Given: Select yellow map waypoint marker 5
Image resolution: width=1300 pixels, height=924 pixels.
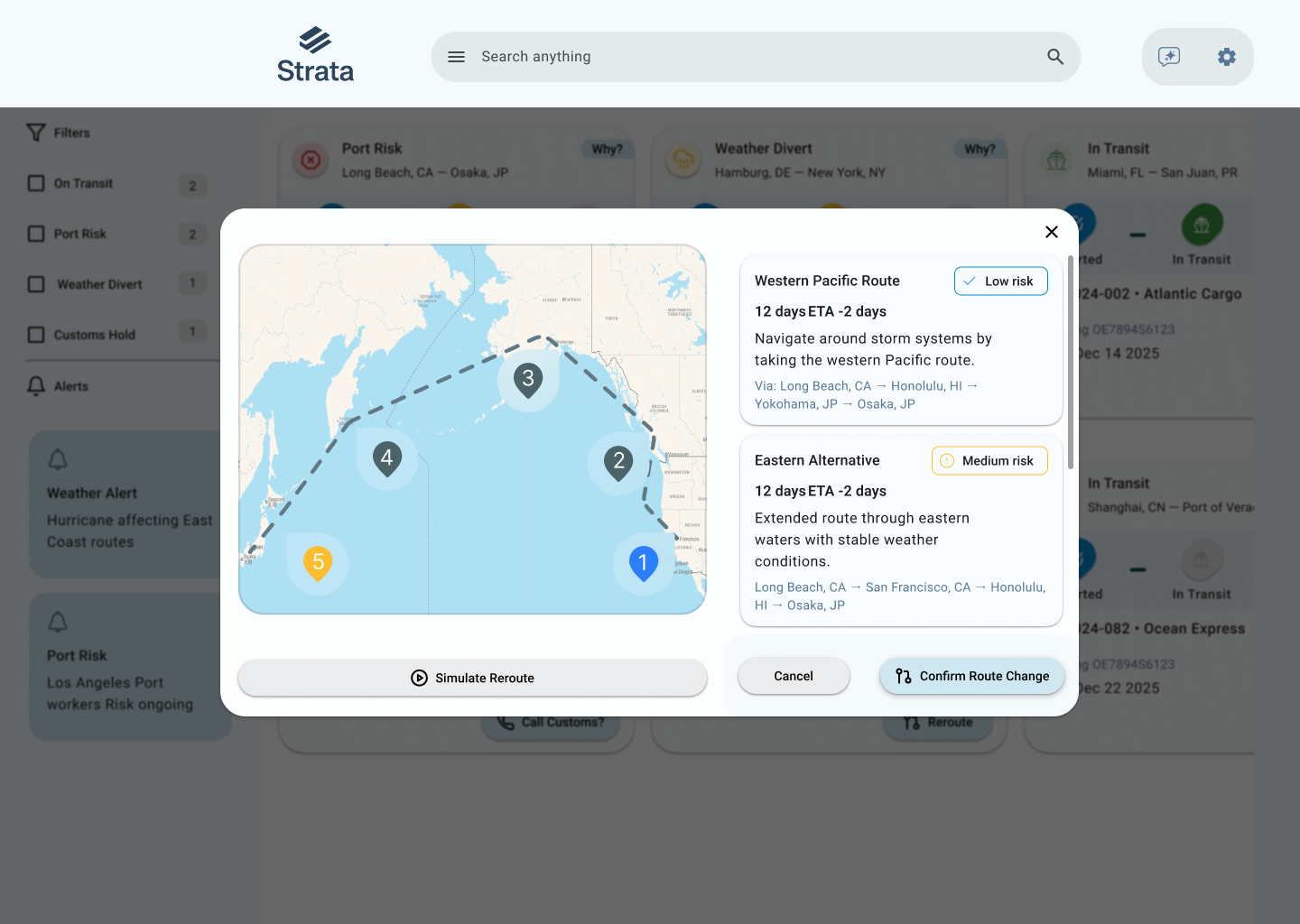Looking at the screenshot, I should pyautogui.click(x=318, y=563).
